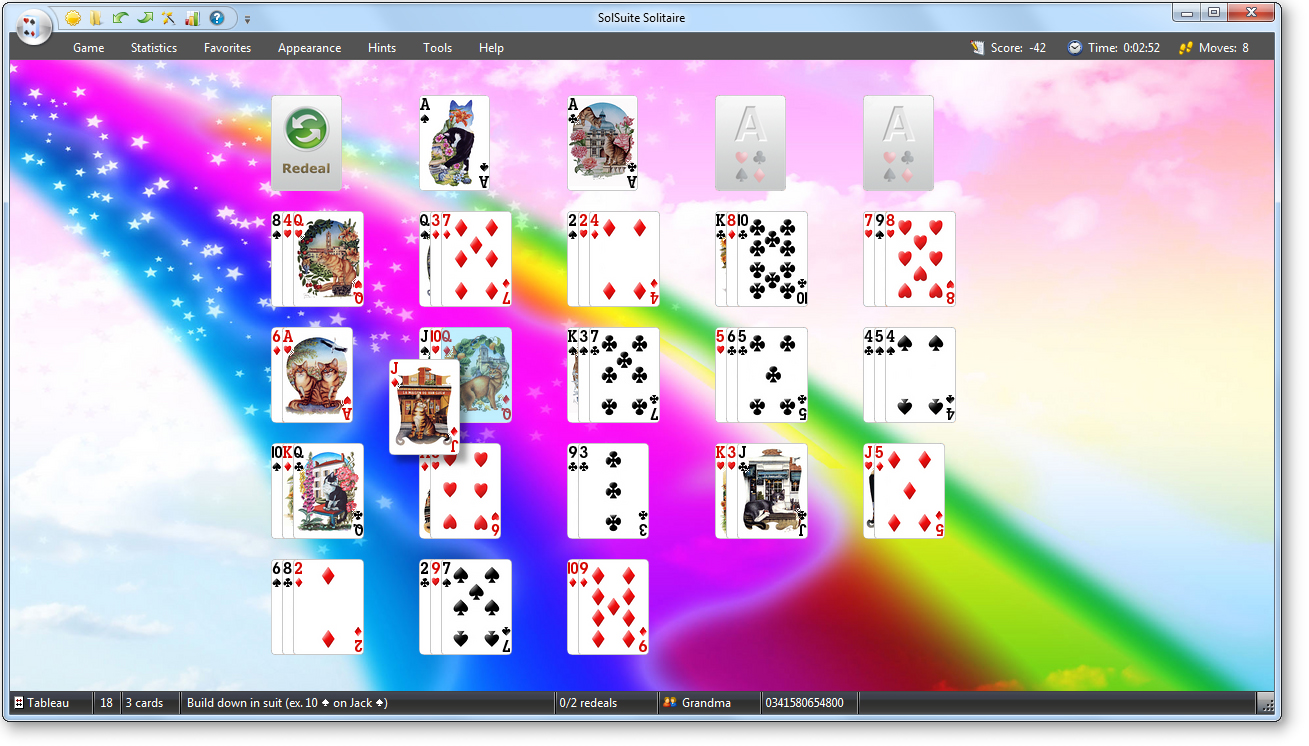Click the Time clock icon
Image resolution: width=1309 pixels, height=746 pixels.
(x=1073, y=47)
